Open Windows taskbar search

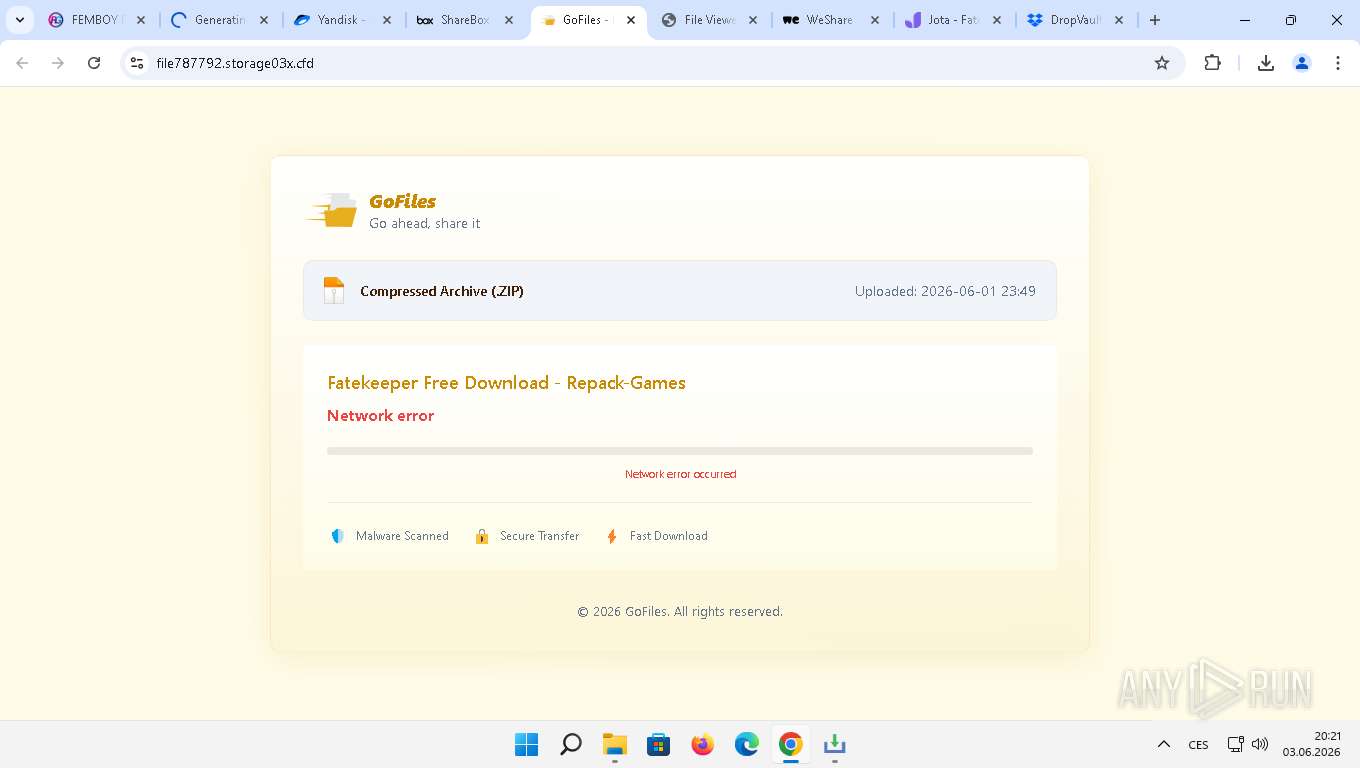click(x=570, y=744)
